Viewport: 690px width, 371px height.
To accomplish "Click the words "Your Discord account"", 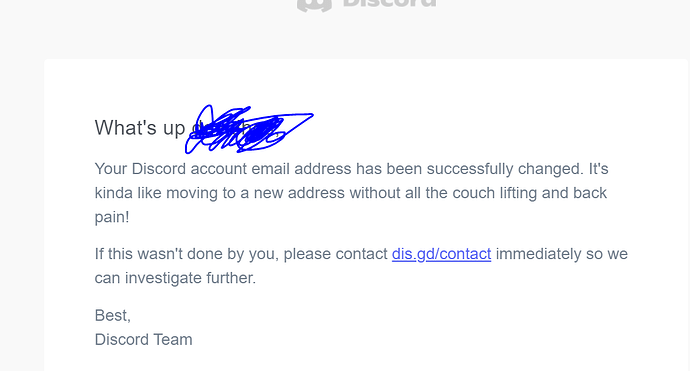I will [x=171, y=169].
